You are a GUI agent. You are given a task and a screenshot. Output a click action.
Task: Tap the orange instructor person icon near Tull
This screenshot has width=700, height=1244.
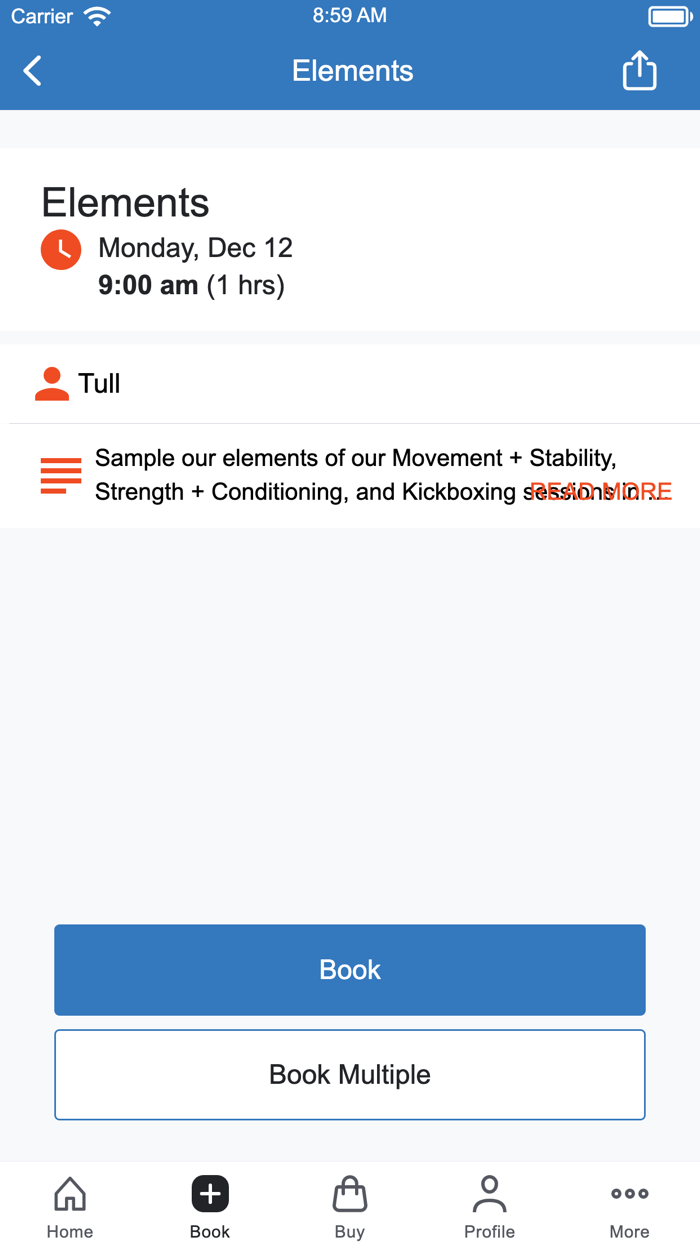[51, 383]
